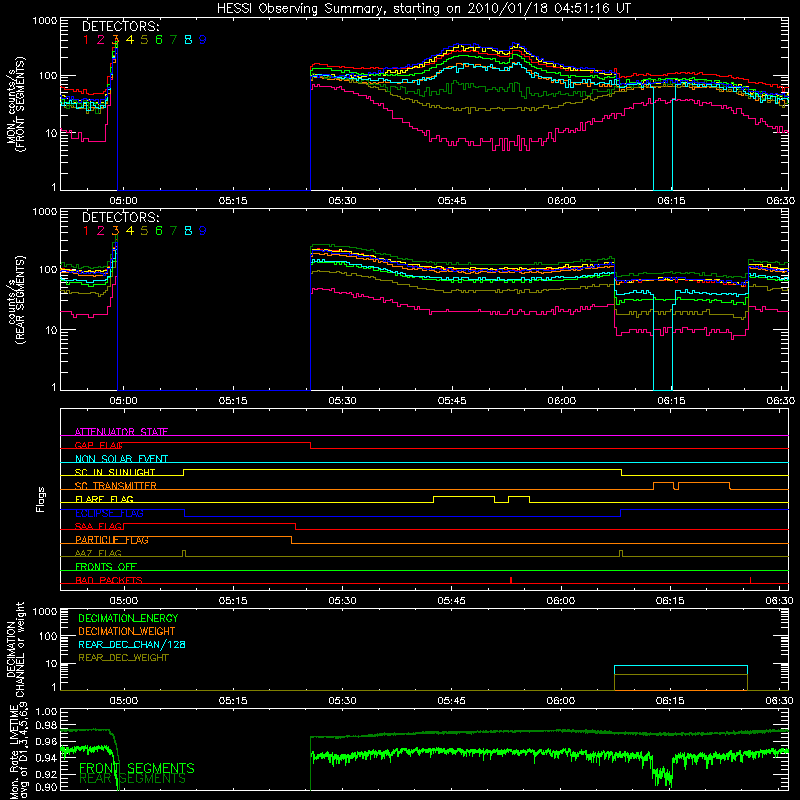800x800 pixels.
Task: Click the REAR_DEC_WEIGHT legend entry
Action: click(123, 658)
